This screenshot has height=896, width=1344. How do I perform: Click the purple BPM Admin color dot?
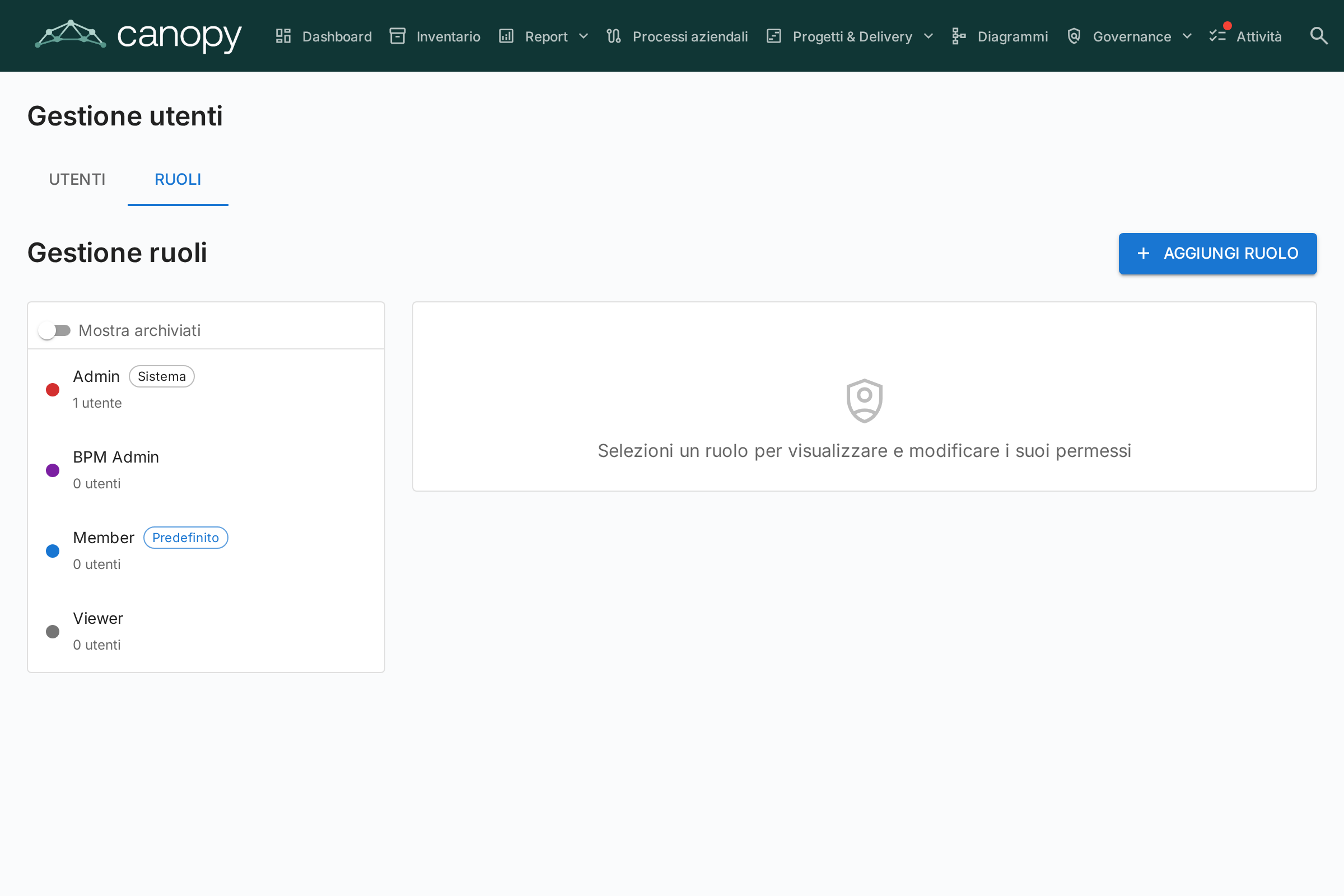point(53,470)
